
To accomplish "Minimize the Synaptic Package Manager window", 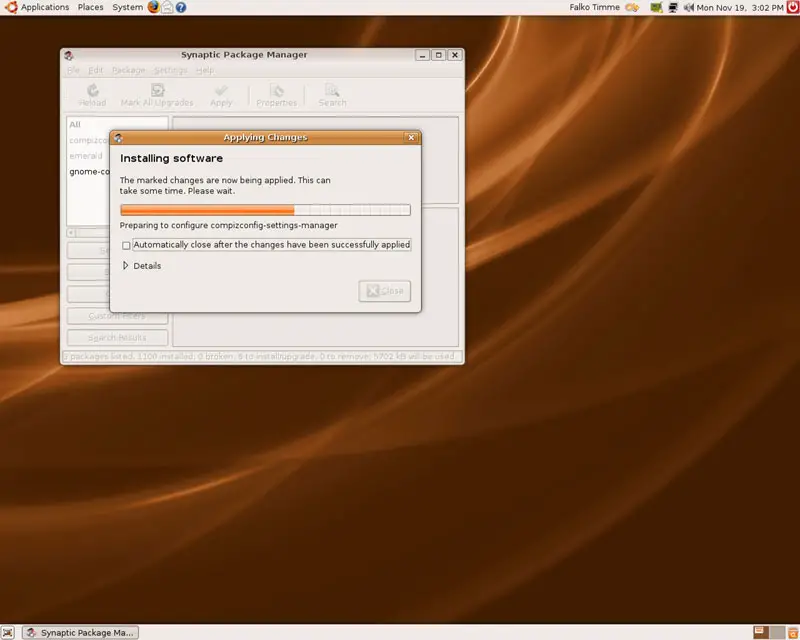I will (422, 55).
